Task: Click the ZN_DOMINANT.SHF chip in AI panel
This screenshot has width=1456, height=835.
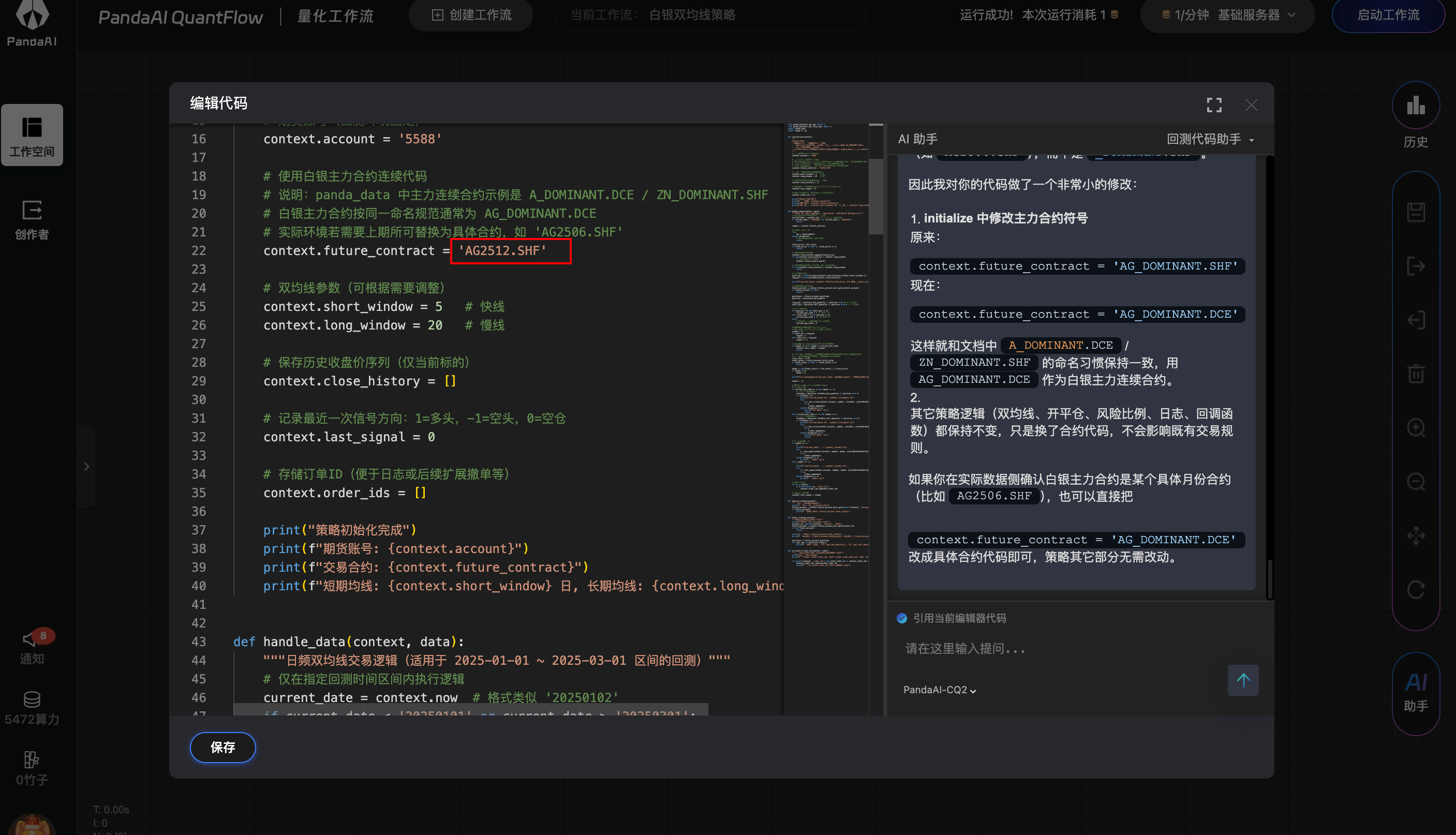Action: 974,363
